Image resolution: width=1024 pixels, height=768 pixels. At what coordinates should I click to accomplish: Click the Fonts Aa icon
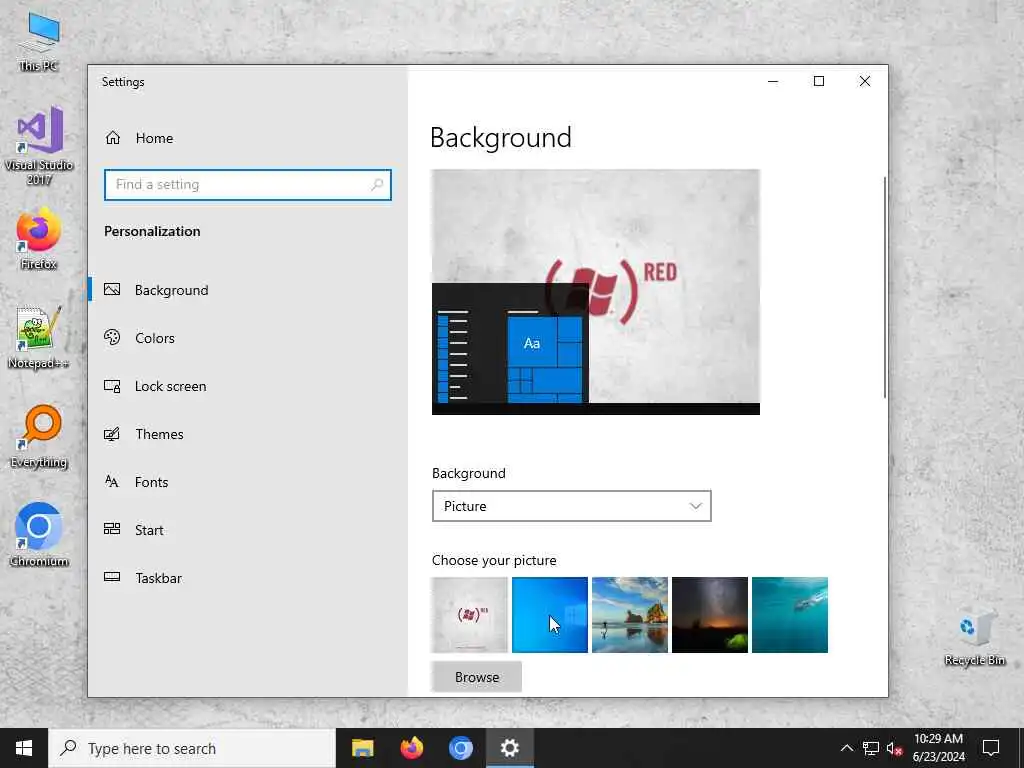point(112,482)
